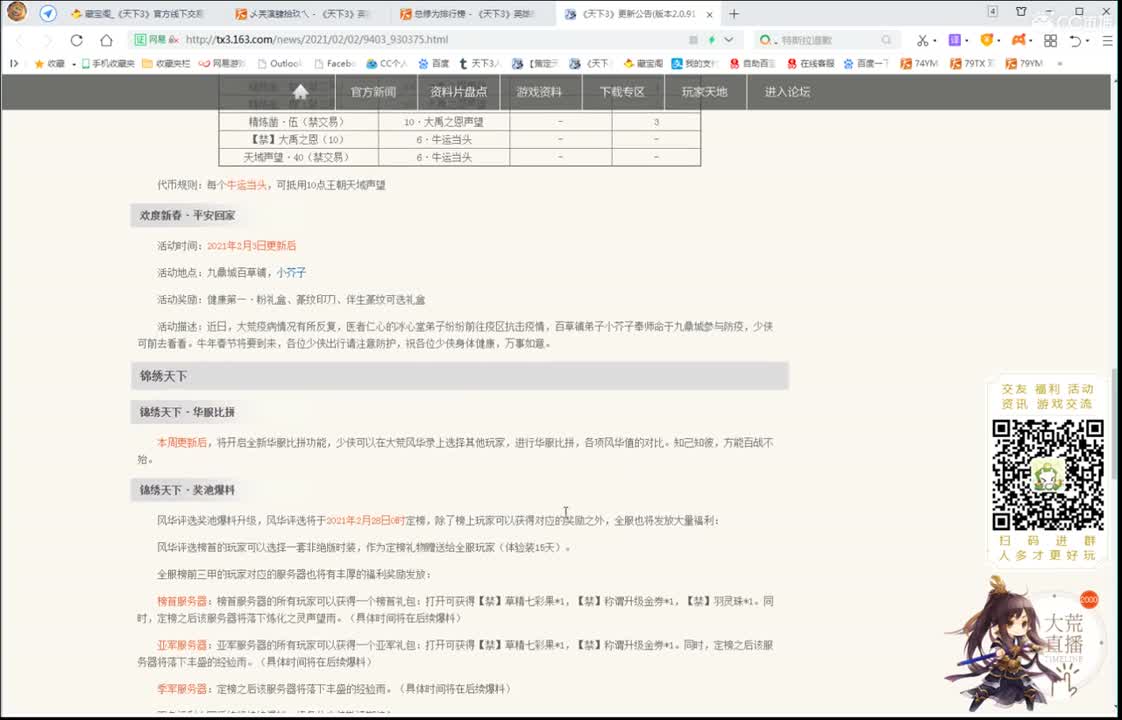Click the lightning speed mode icon
1122x720 pixels.
click(710, 40)
